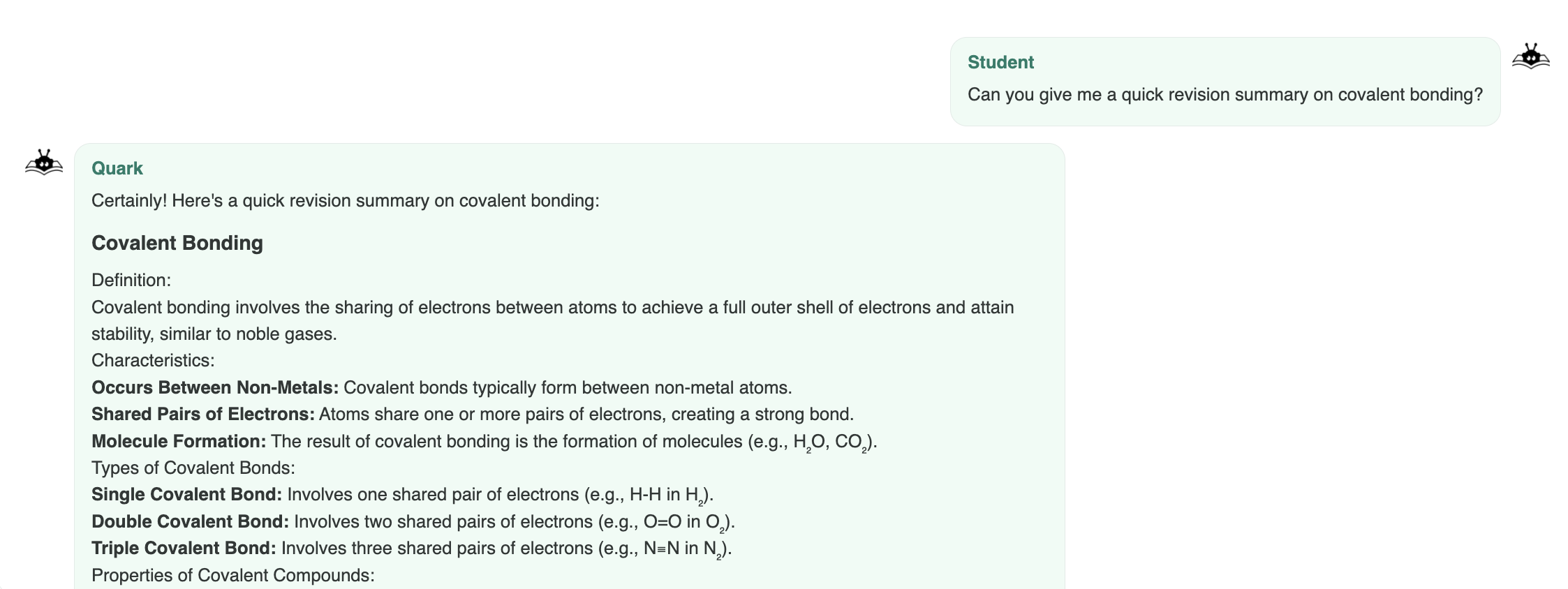Click the "Molecule Formation:" bold text
The width and height of the screenshot is (1568, 589).
tap(179, 441)
